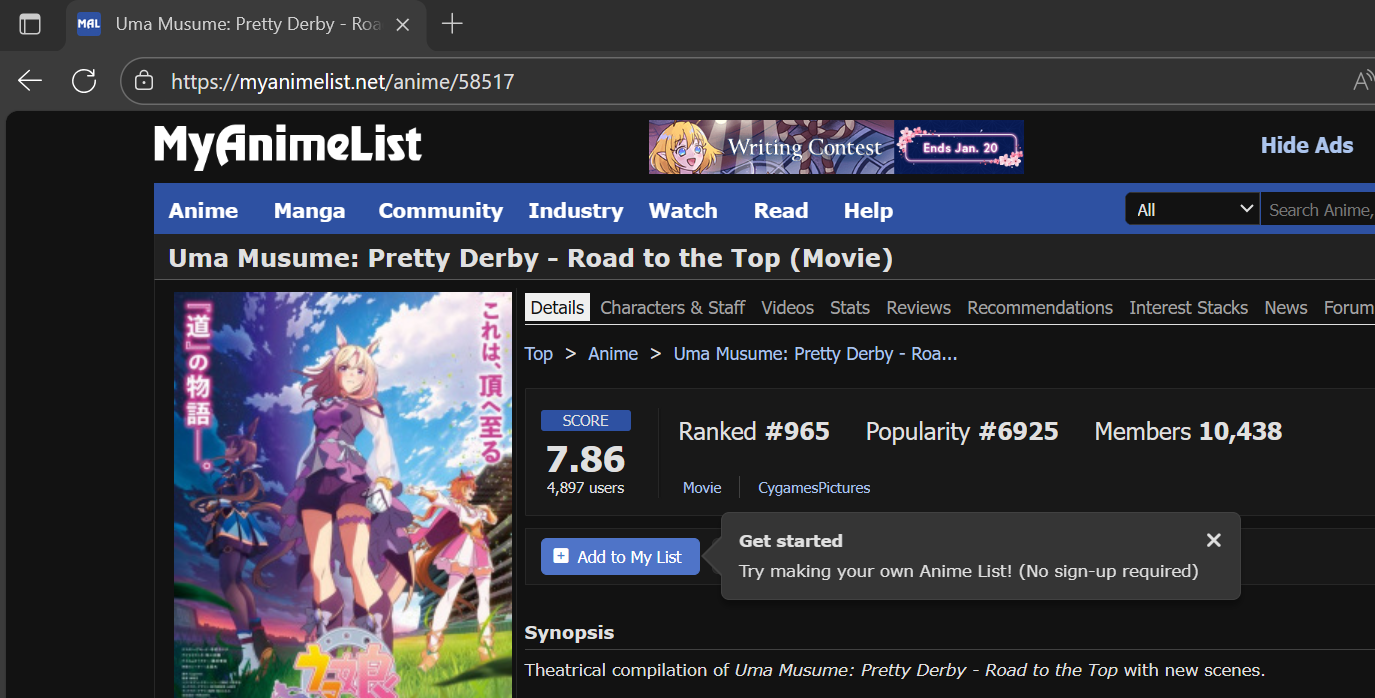Open the Community navigation menu
This screenshot has height=698, width=1375.
(x=440, y=211)
